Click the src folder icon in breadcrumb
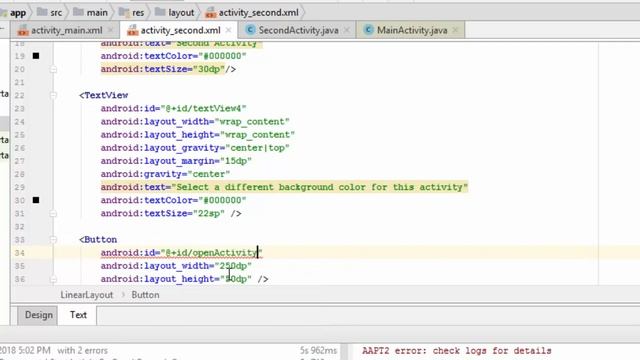The image size is (640, 360). tap(42, 12)
